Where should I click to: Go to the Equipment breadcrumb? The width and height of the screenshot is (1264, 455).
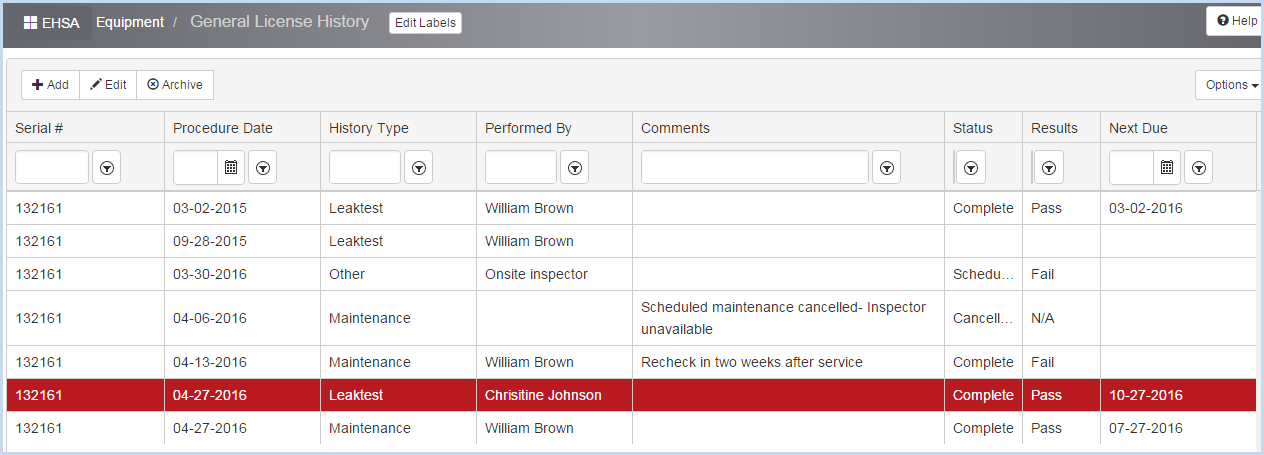pos(130,22)
